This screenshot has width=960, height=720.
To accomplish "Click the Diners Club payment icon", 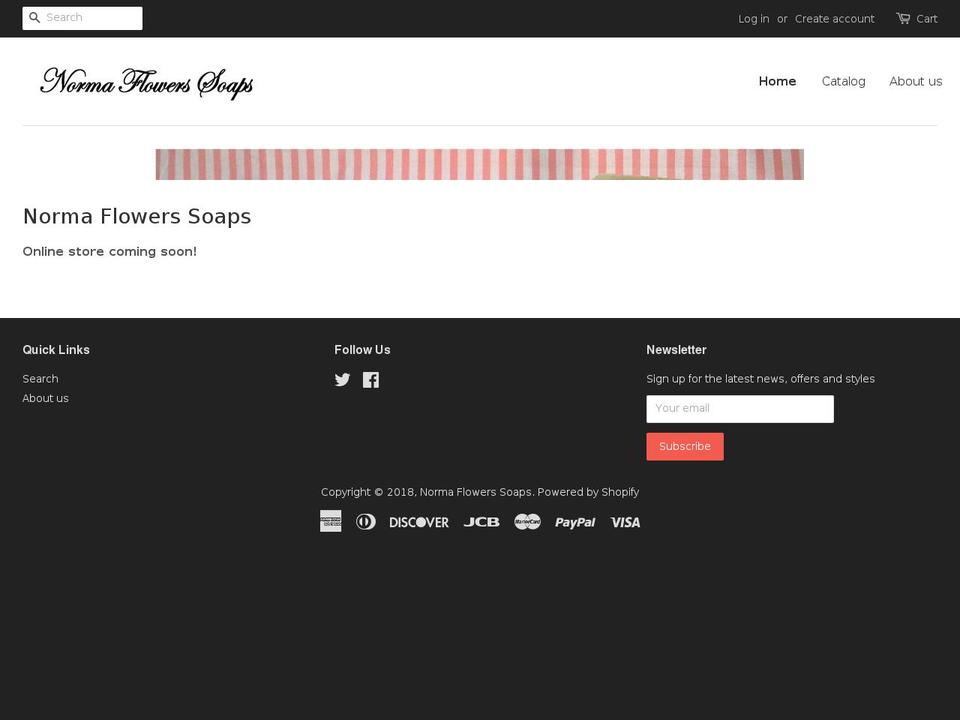I will coord(366,522).
